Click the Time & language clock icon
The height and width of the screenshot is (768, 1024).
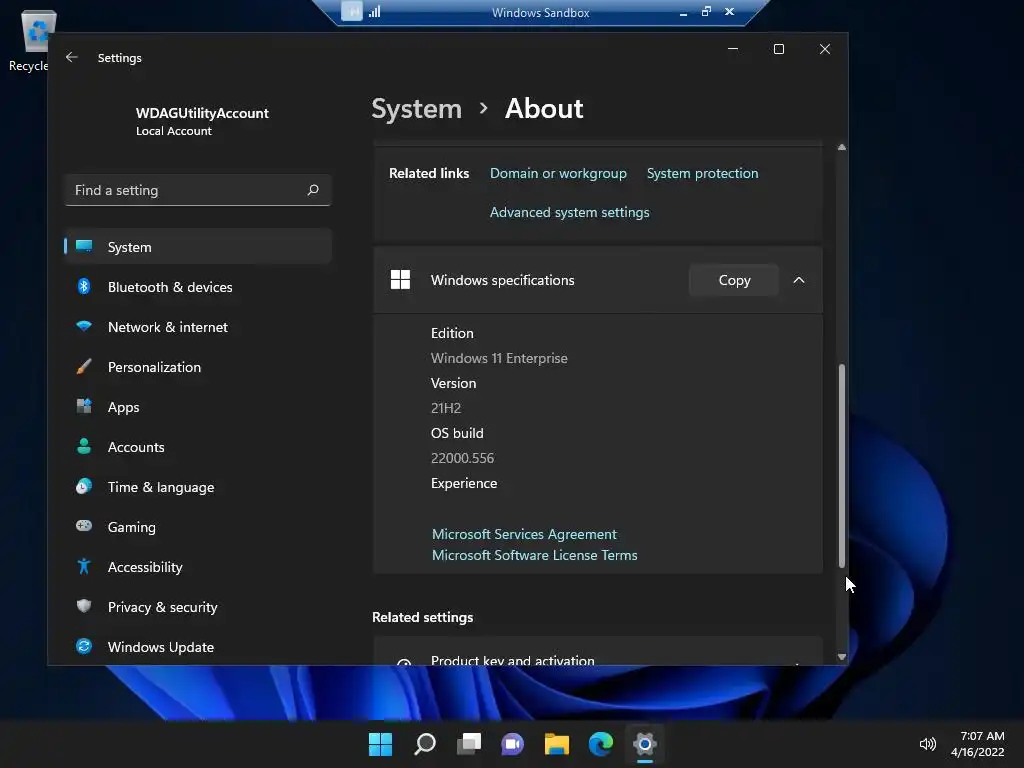(x=84, y=487)
